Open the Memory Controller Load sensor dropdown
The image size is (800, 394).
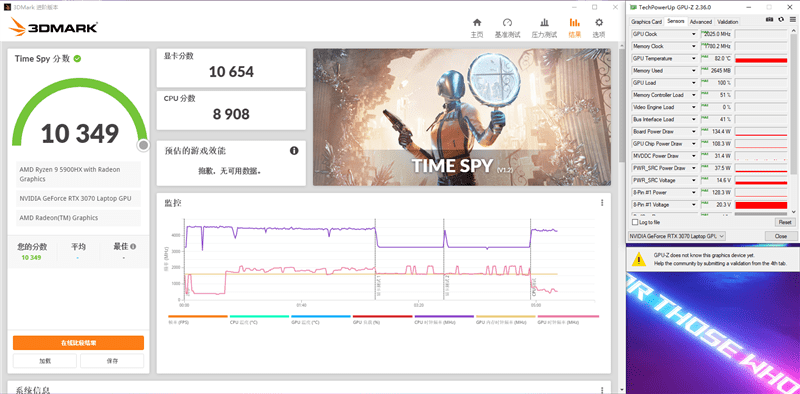click(694, 95)
